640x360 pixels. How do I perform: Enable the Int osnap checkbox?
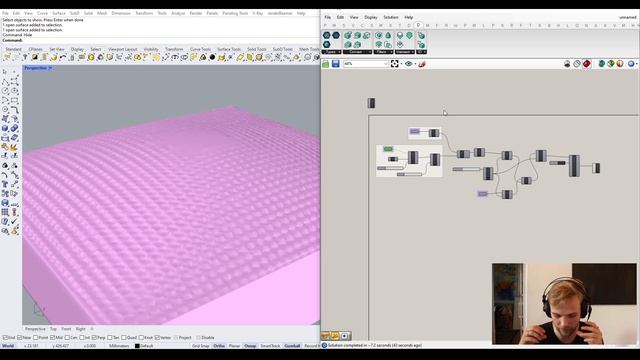tap(82, 338)
